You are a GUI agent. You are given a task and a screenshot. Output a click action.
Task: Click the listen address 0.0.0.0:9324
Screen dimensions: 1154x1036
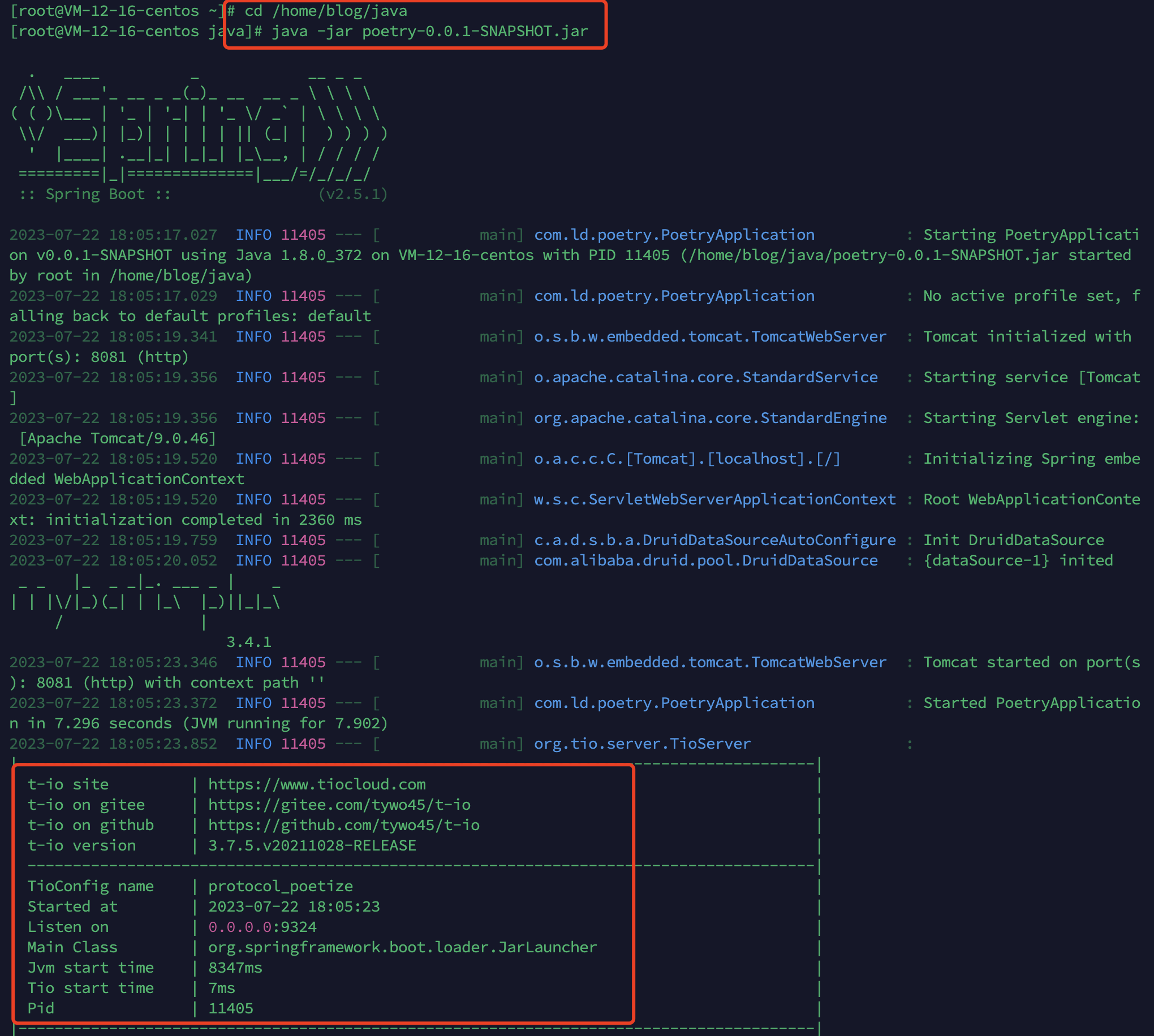262,927
